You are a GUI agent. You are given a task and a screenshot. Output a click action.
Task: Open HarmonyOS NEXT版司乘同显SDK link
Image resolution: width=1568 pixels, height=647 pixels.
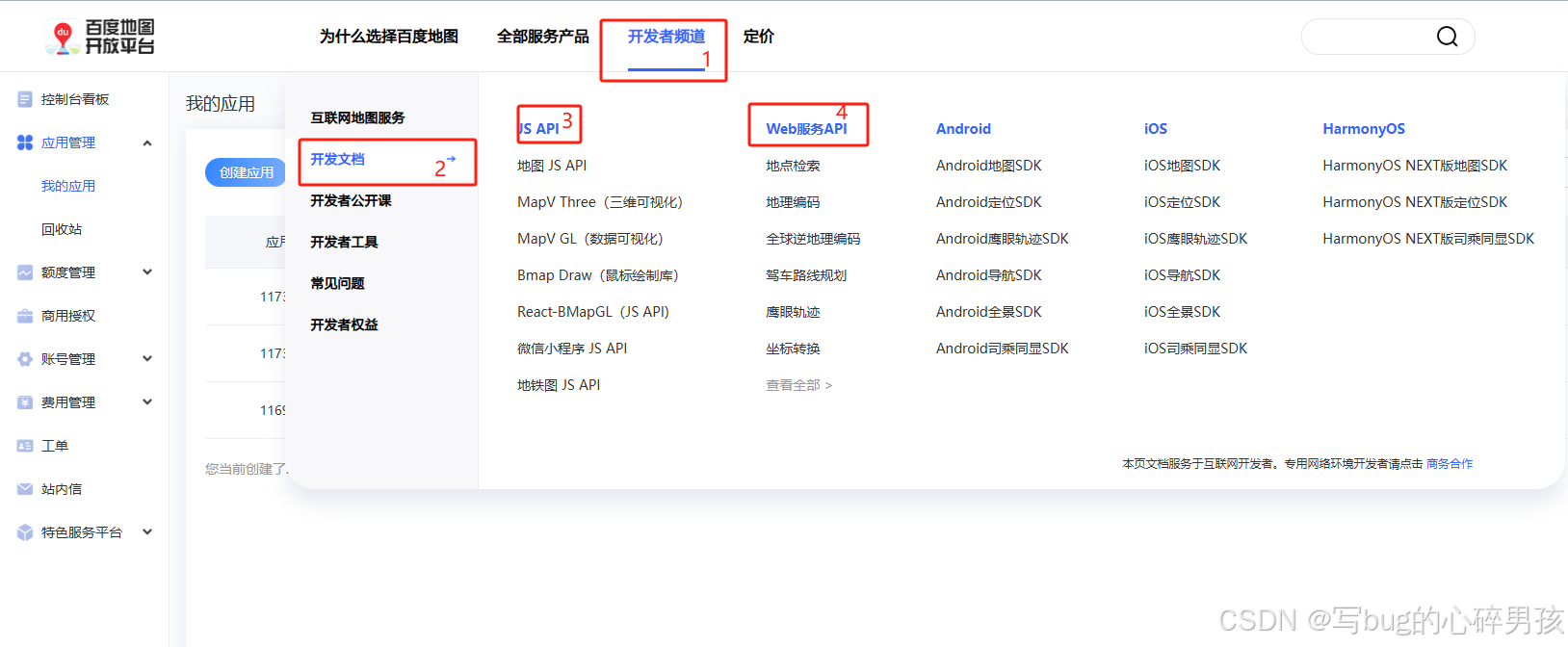click(x=1428, y=239)
